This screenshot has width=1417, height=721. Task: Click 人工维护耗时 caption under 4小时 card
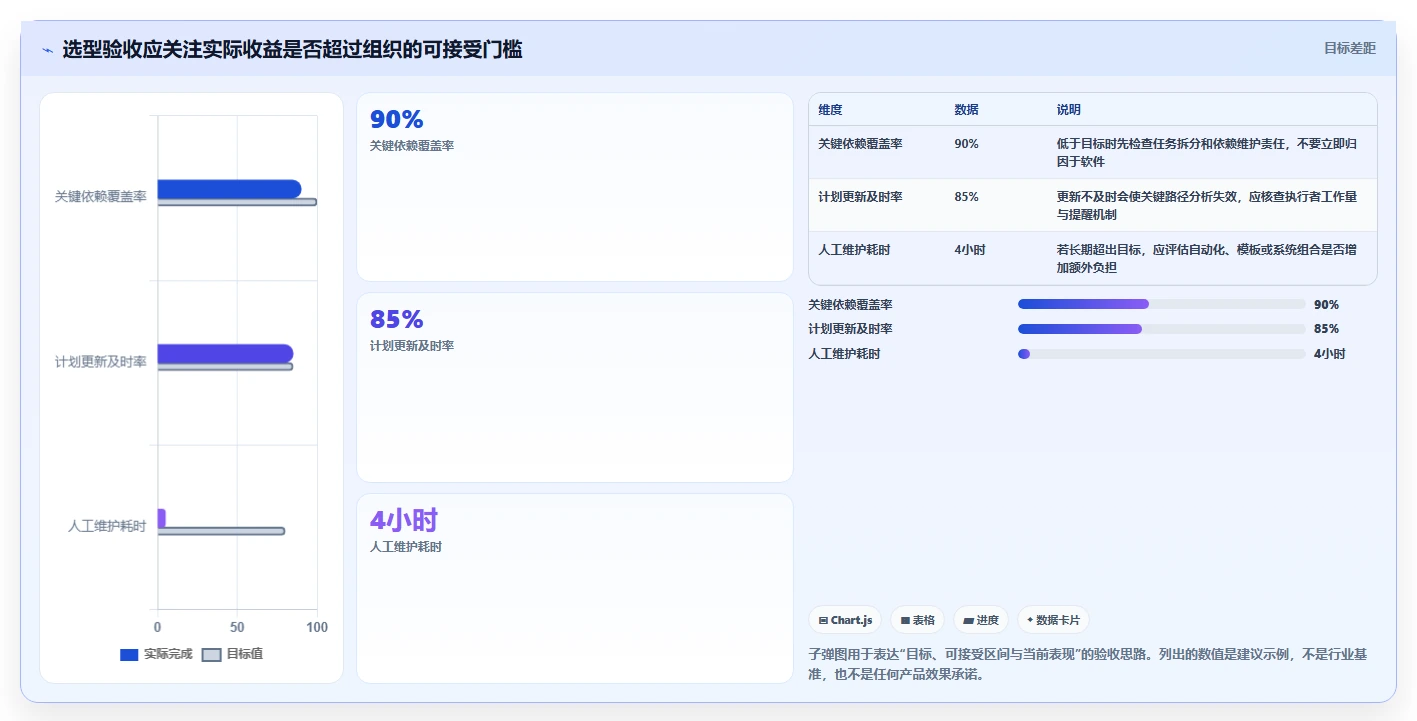pos(406,547)
